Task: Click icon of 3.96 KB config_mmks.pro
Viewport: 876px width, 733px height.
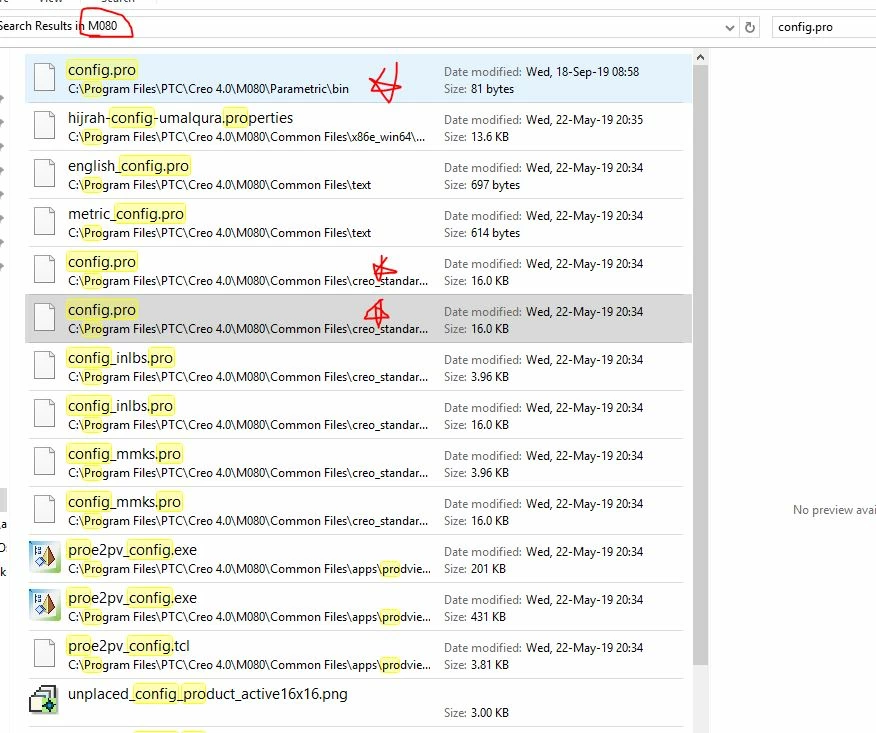Action: pos(44,461)
